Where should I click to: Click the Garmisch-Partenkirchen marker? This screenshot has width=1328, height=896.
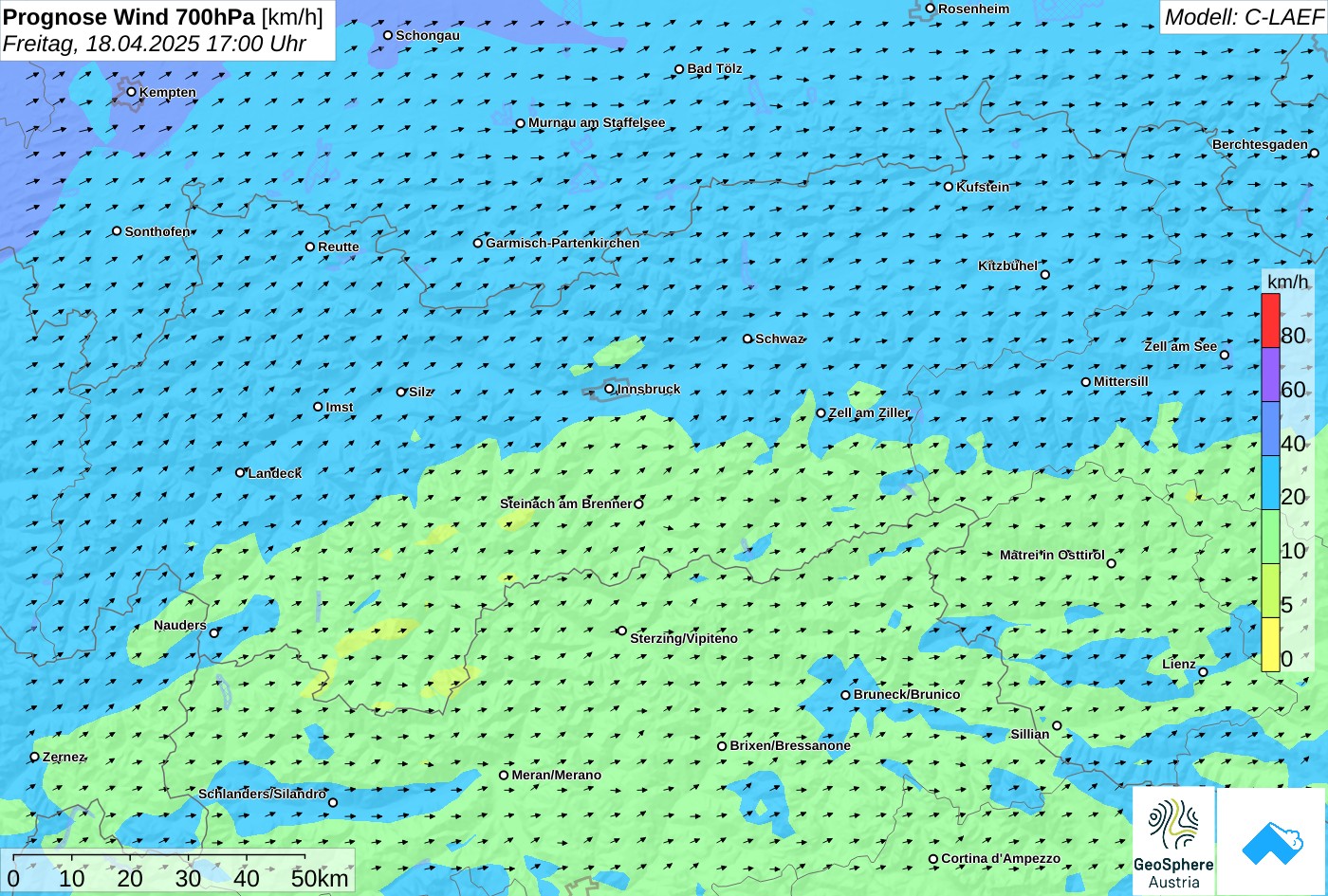[478, 243]
